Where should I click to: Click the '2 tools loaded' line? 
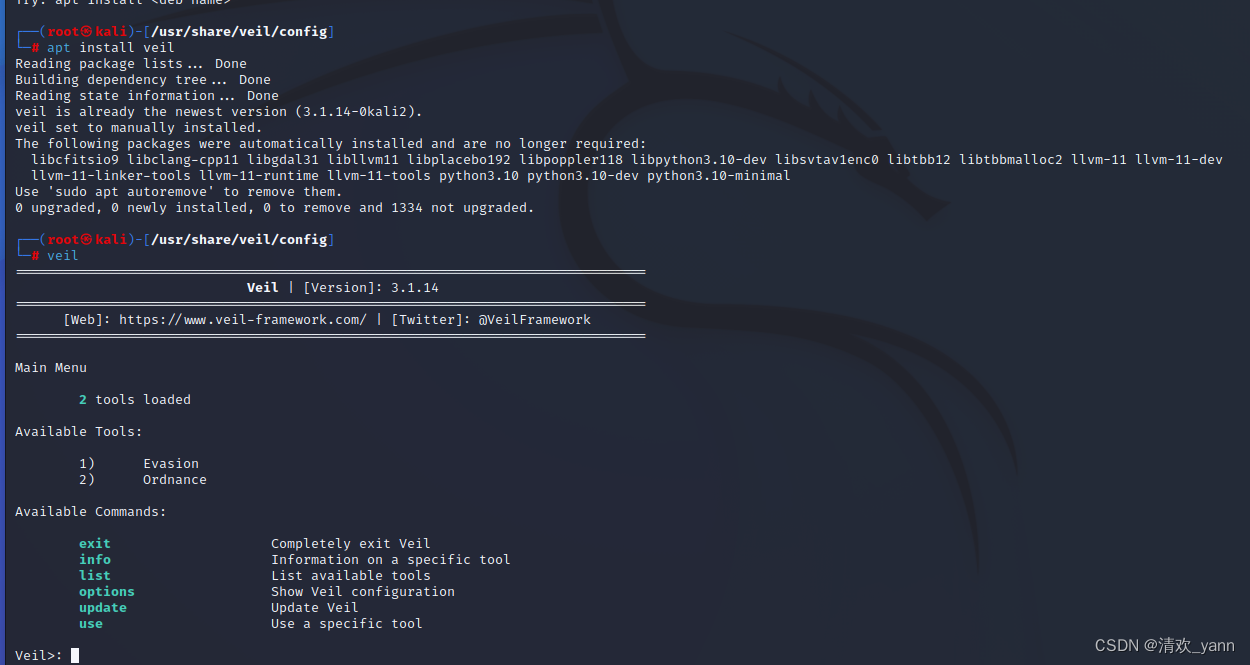(x=135, y=400)
